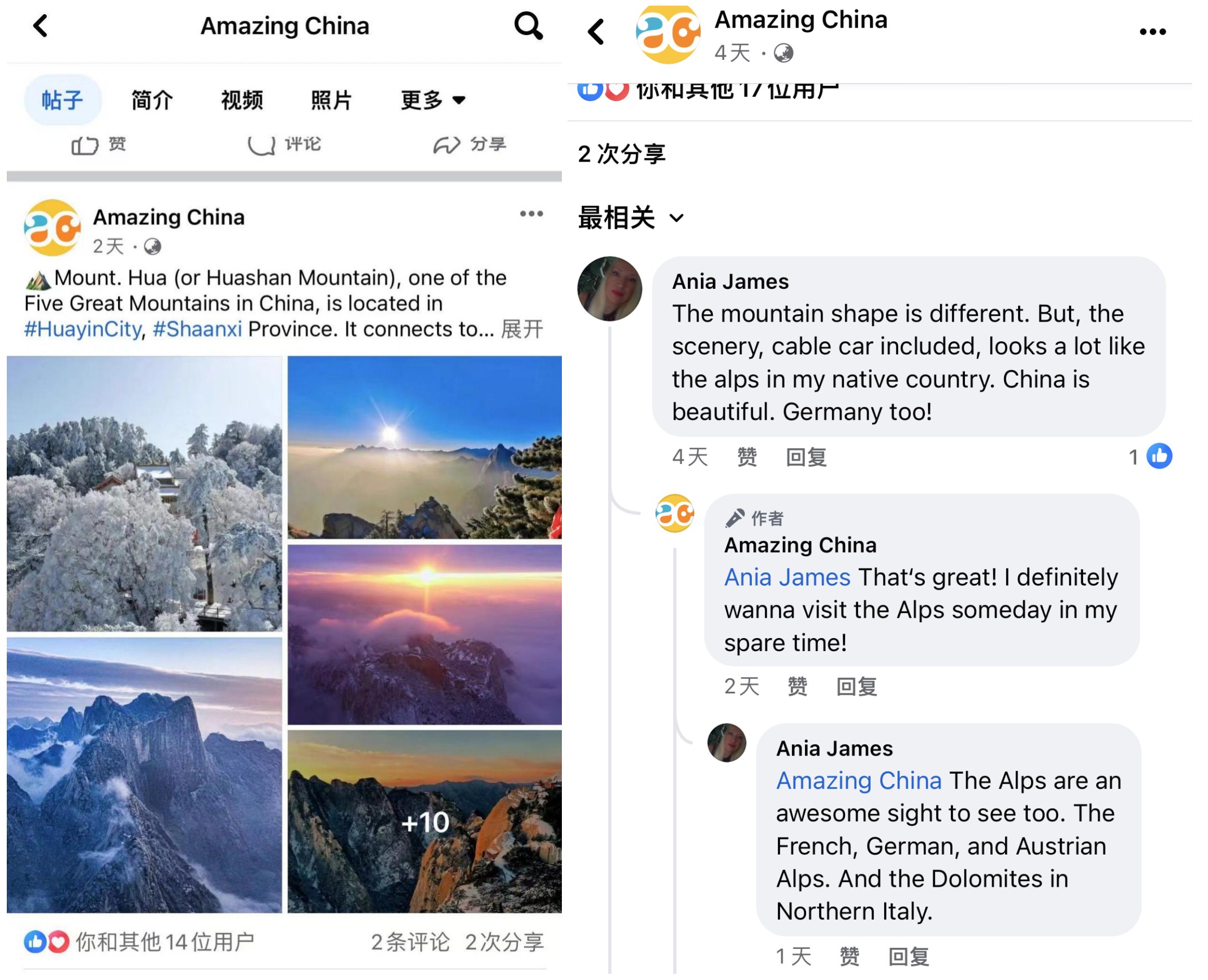The width and height of the screenshot is (1208, 980).
Task: Switch to the 照片 (Photos) tab
Action: point(331,99)
